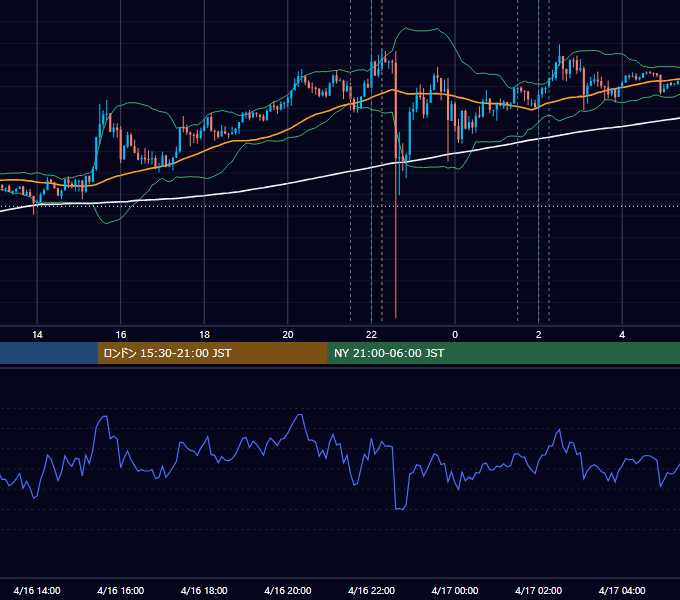The width and height of the screenshot is (680, 600).
Task: Click the 4/17 00:00 indicator axis label
Action: 455,590
